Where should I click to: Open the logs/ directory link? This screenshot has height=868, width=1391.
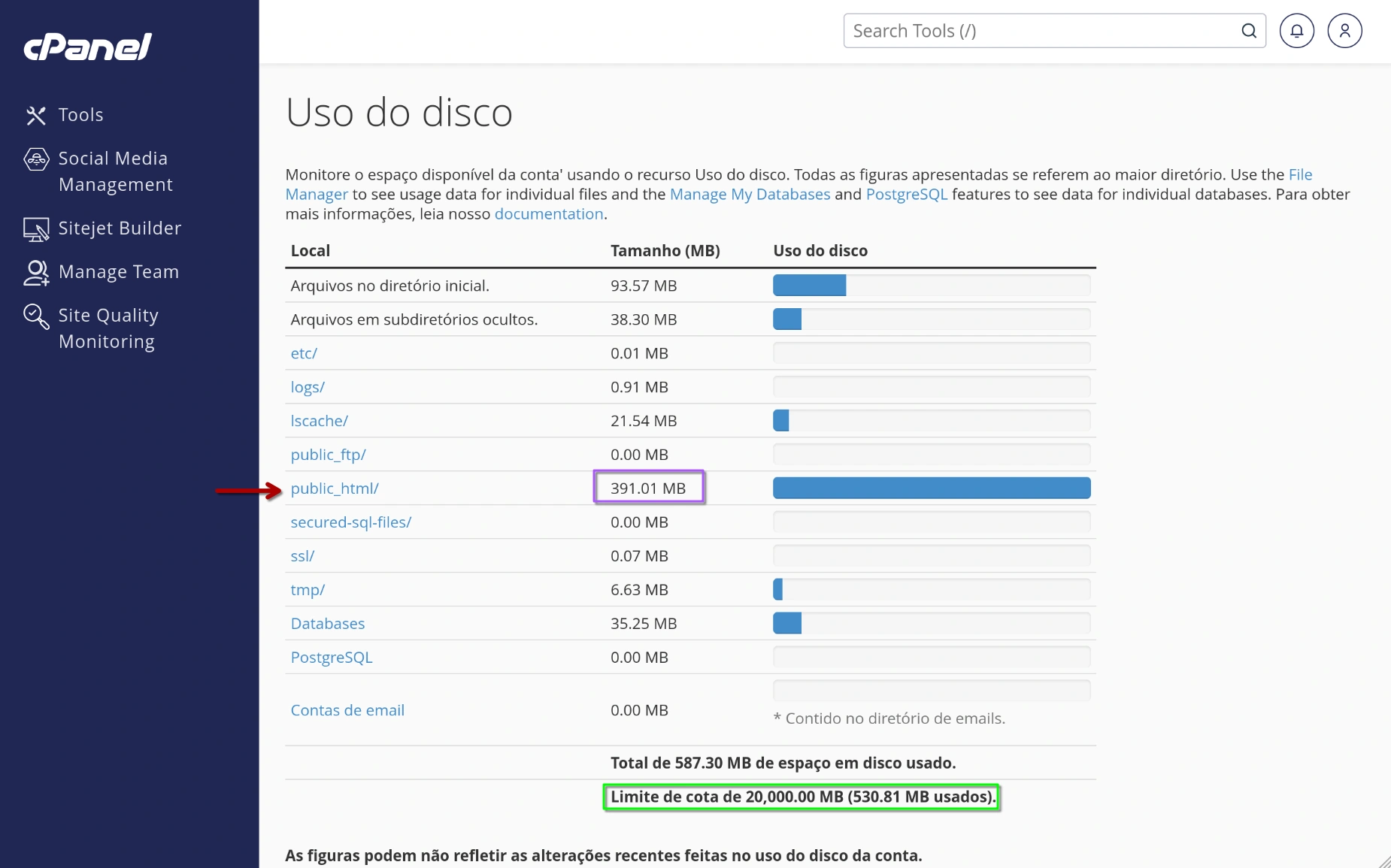308,386
